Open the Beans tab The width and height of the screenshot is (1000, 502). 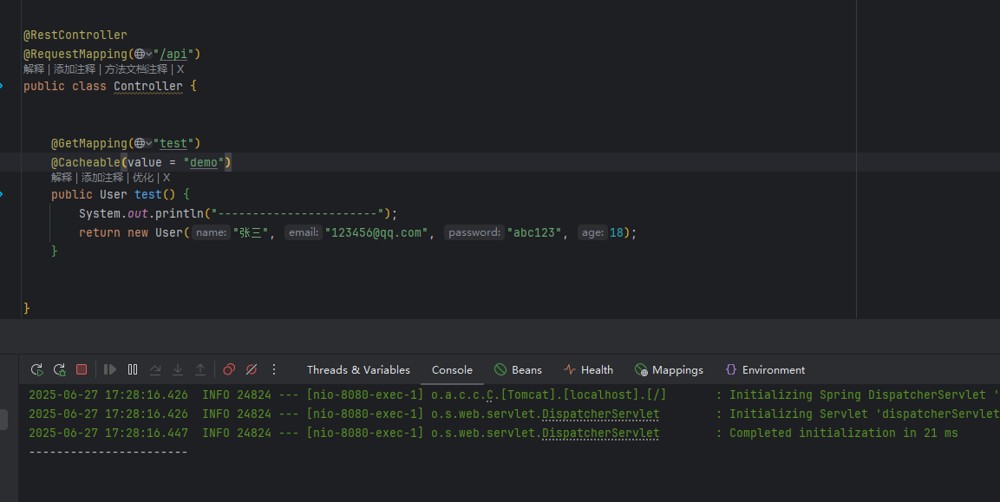(x=518, y=370)
